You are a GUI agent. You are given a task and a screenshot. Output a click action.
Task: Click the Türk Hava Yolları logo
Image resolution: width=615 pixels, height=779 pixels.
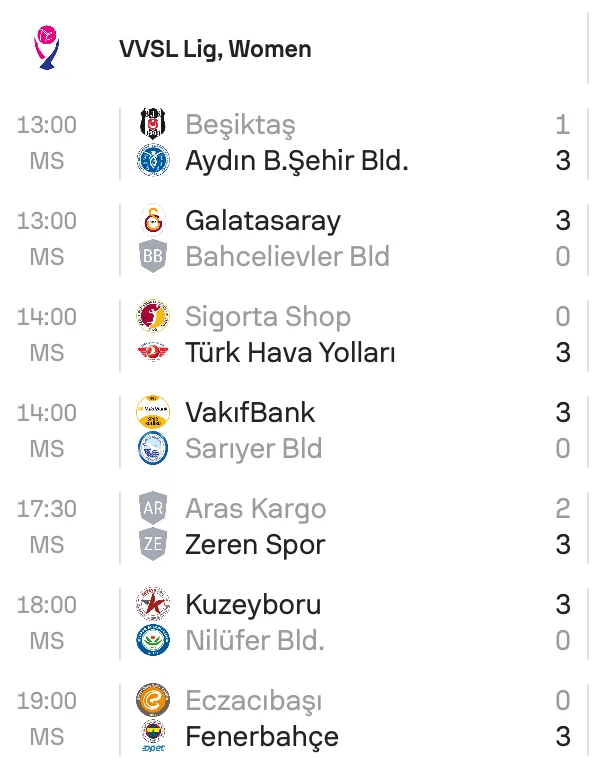pos(153,353)
